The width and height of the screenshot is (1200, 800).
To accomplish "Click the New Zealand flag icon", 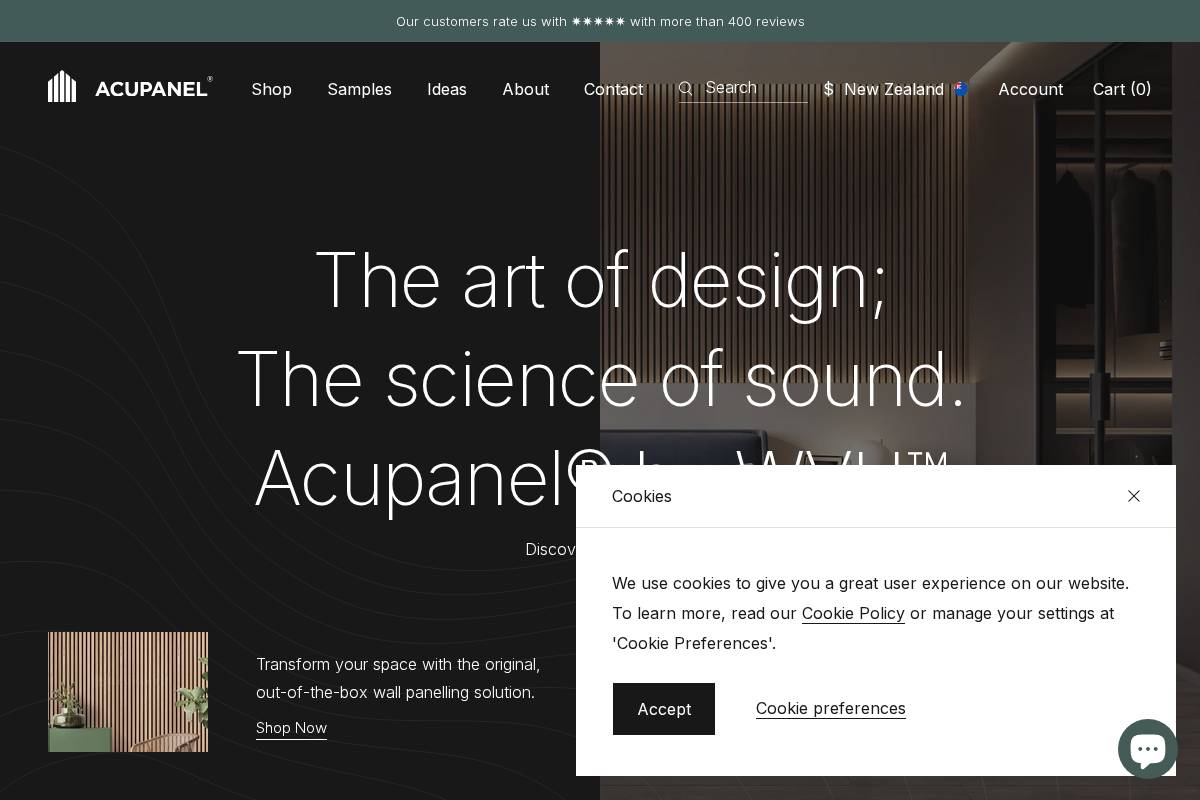I will (961, 89).
